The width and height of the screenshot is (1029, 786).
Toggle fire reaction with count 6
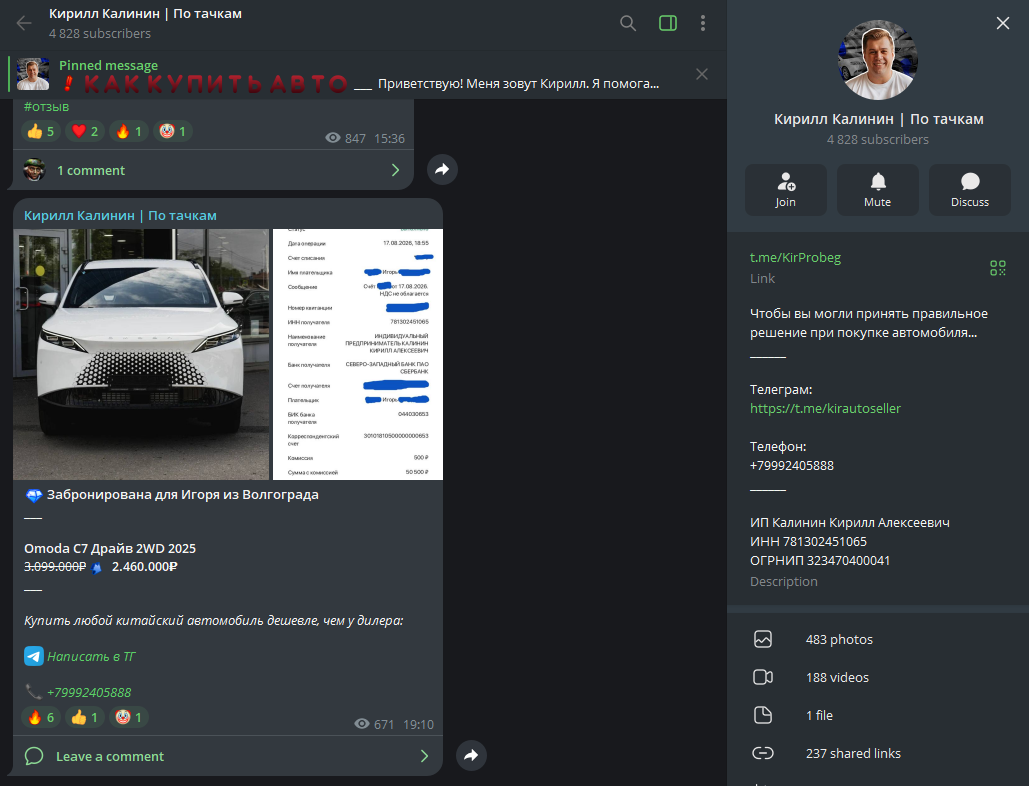[41, 717]
